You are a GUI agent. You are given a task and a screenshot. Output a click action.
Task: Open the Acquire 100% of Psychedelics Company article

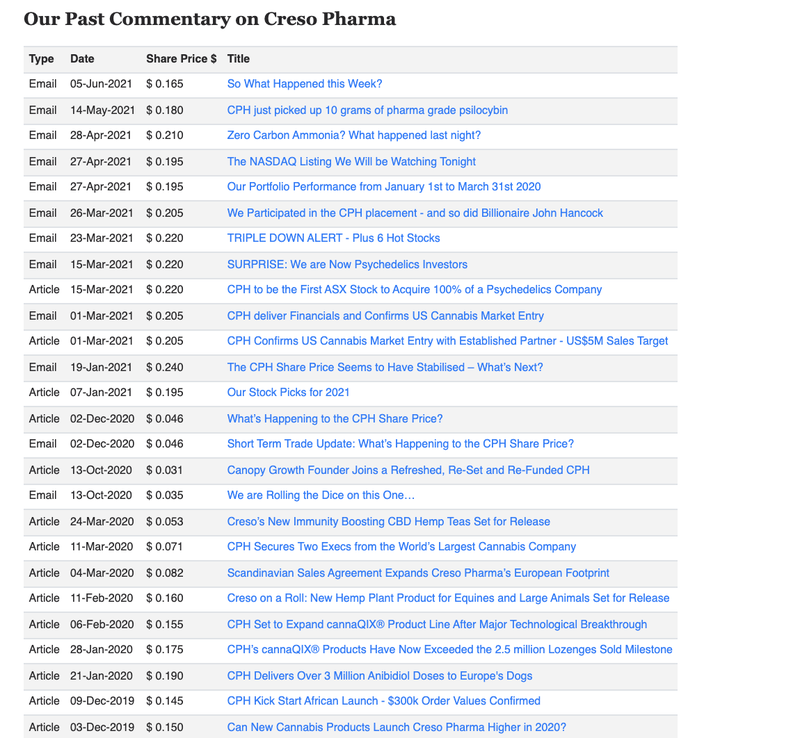(414, 290)
